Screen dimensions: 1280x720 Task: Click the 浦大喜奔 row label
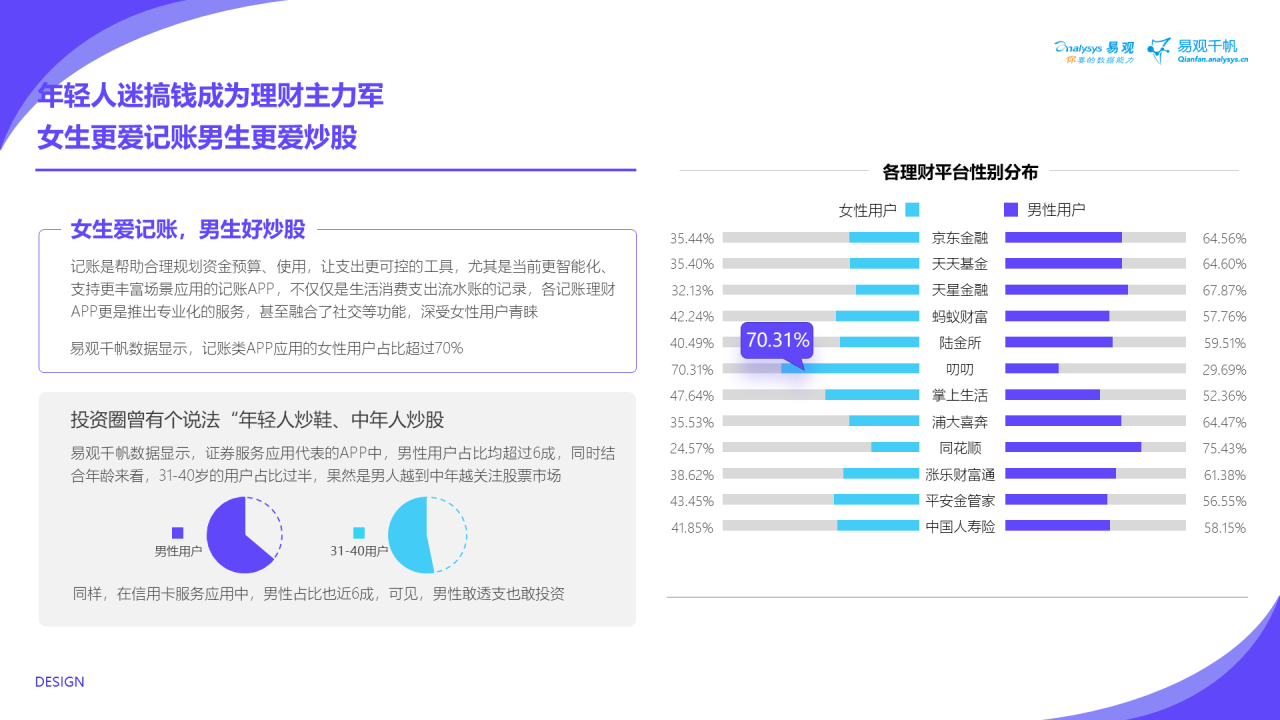(x=960, y=421)
